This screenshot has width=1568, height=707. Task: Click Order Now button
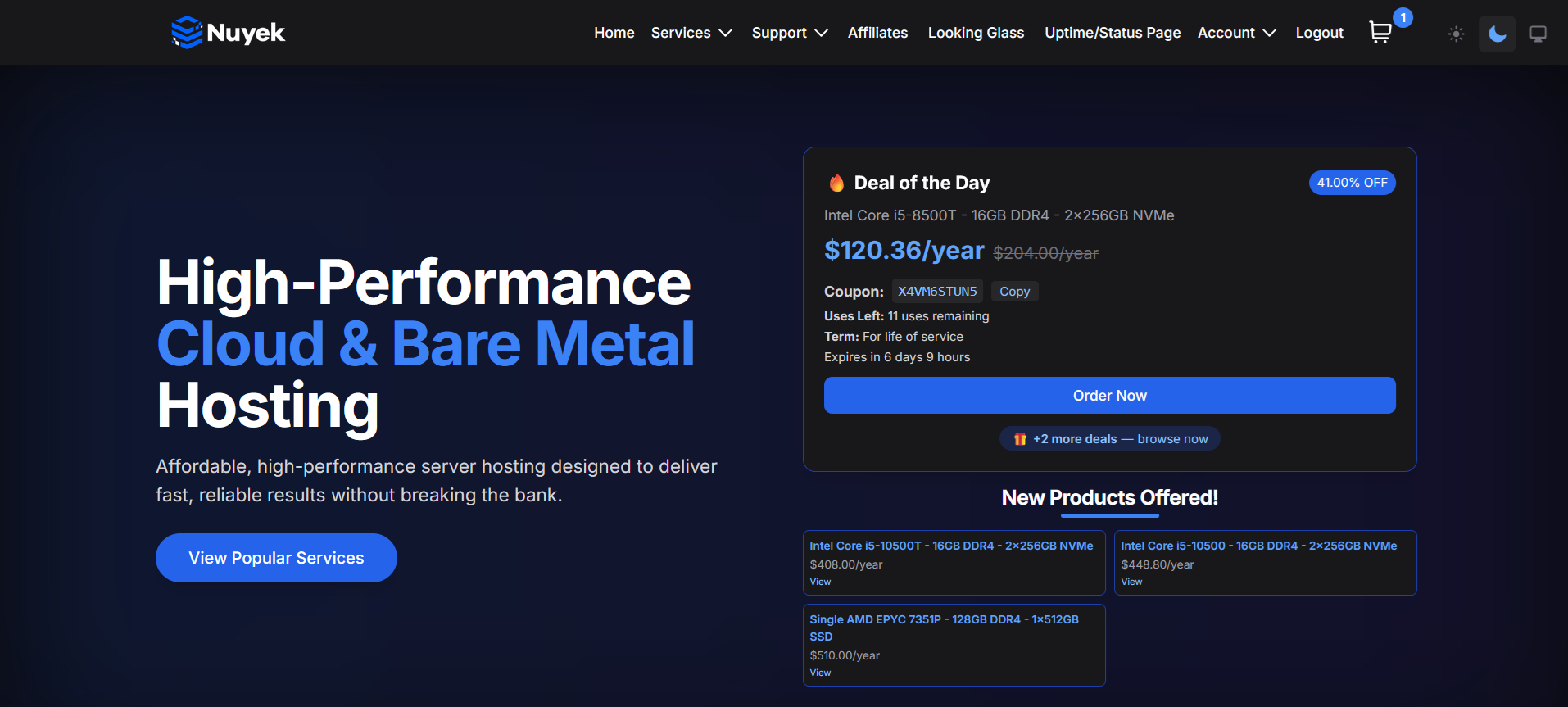coord(1109,396)
